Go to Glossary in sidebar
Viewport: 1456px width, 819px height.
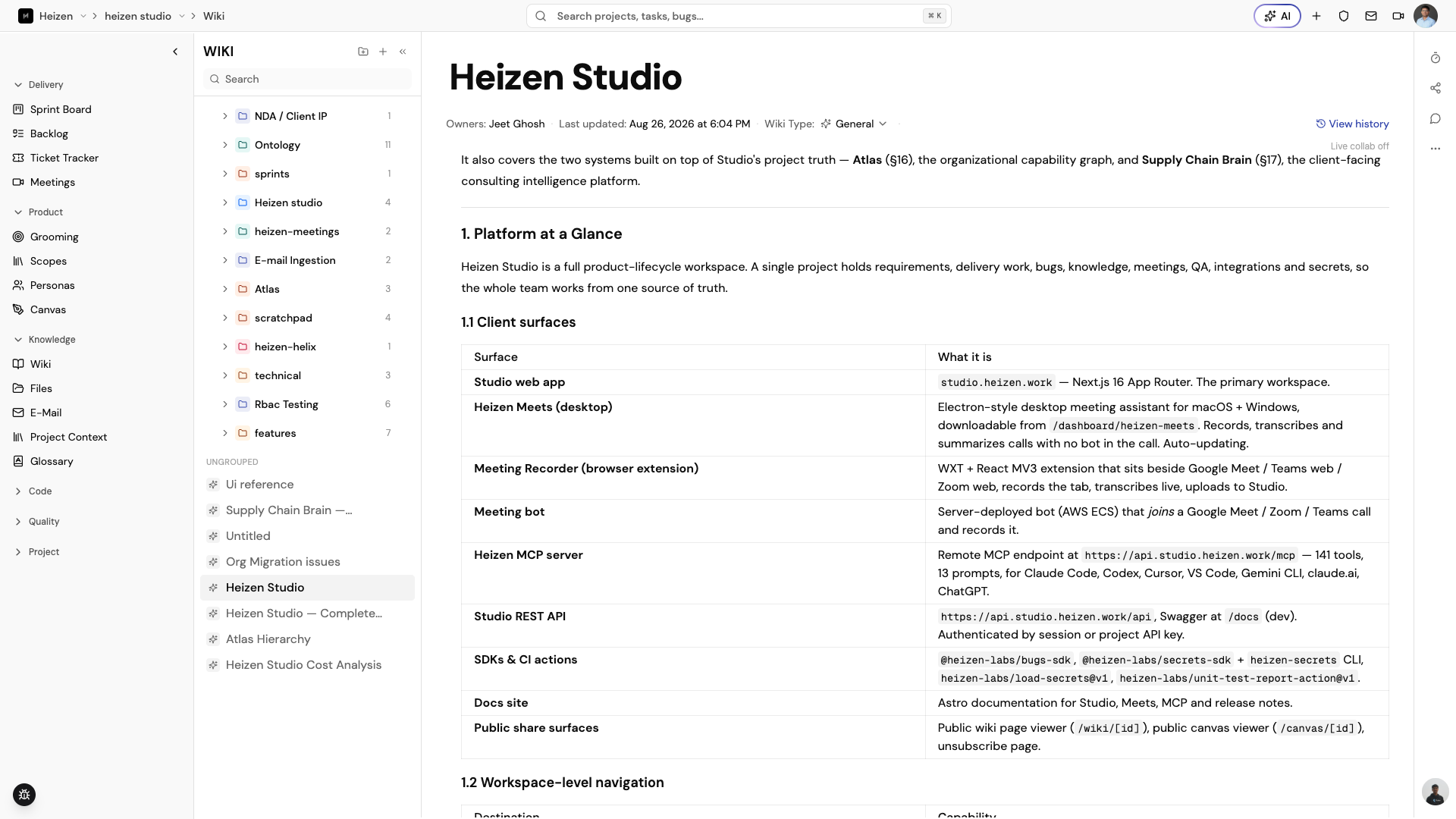pos(52,461)
